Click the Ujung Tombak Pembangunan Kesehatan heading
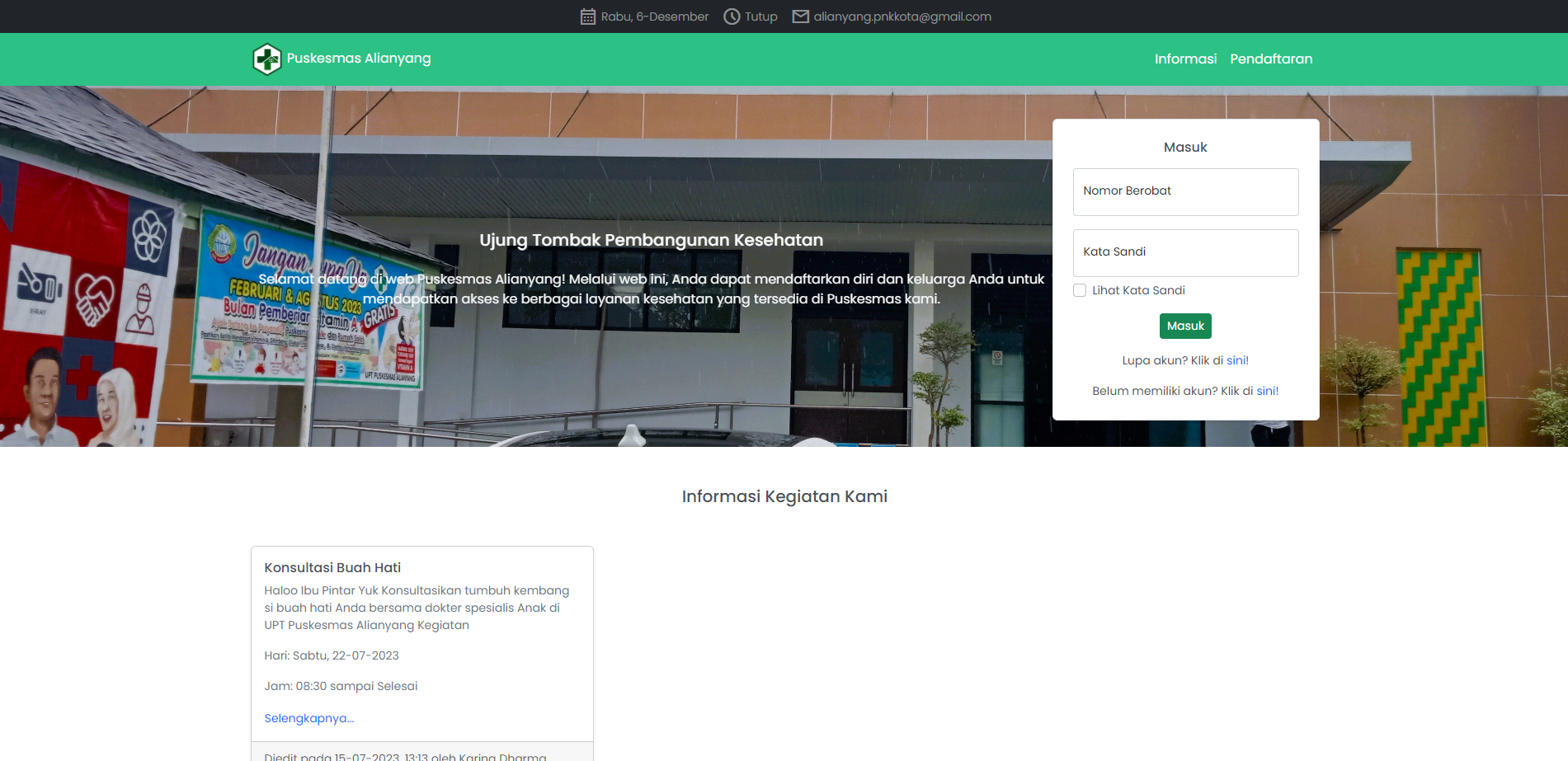 pyautogui.click(x=651, y=240)
